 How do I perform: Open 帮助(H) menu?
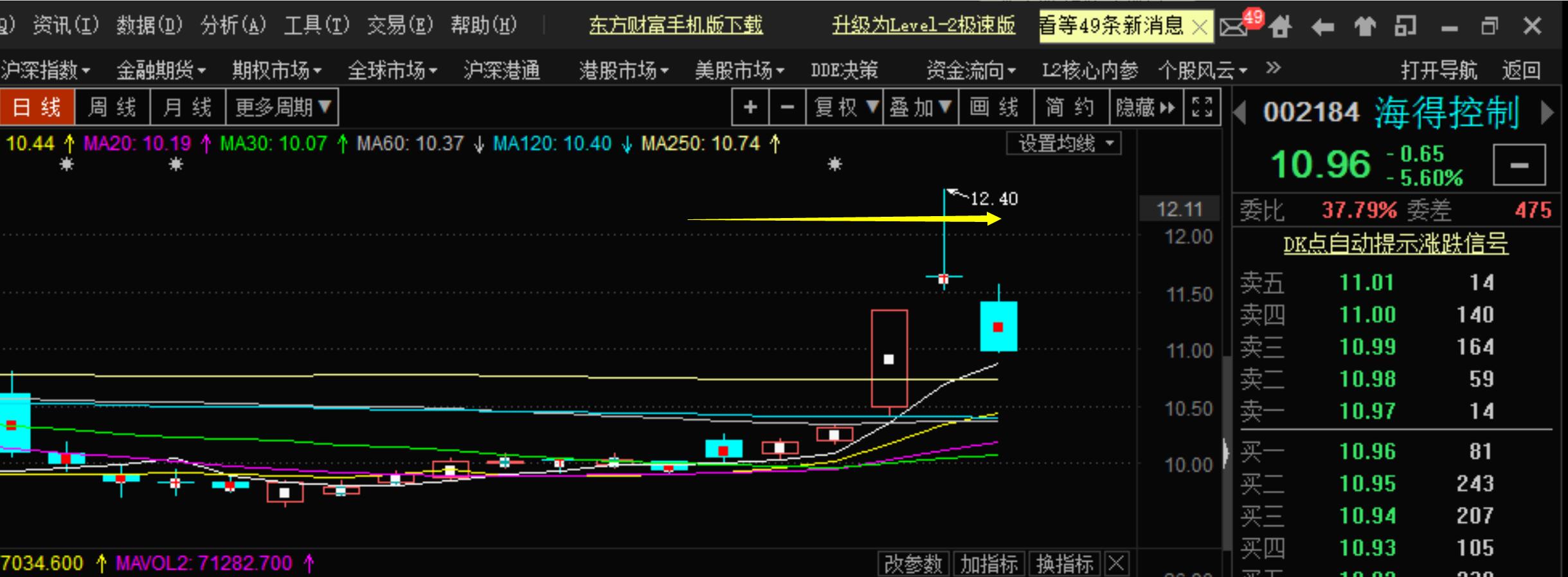coord(484,25)
